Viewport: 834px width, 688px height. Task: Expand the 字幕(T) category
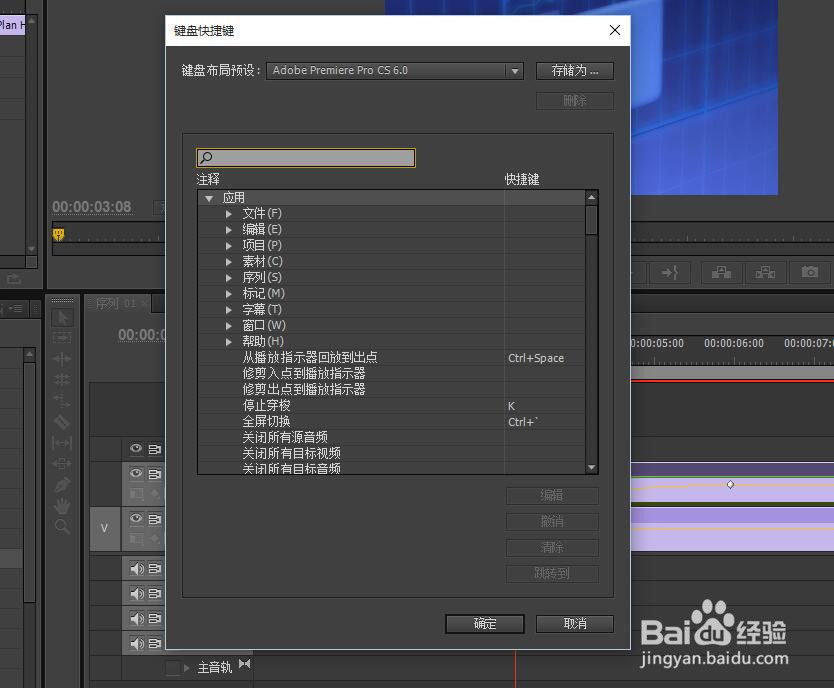229,309
